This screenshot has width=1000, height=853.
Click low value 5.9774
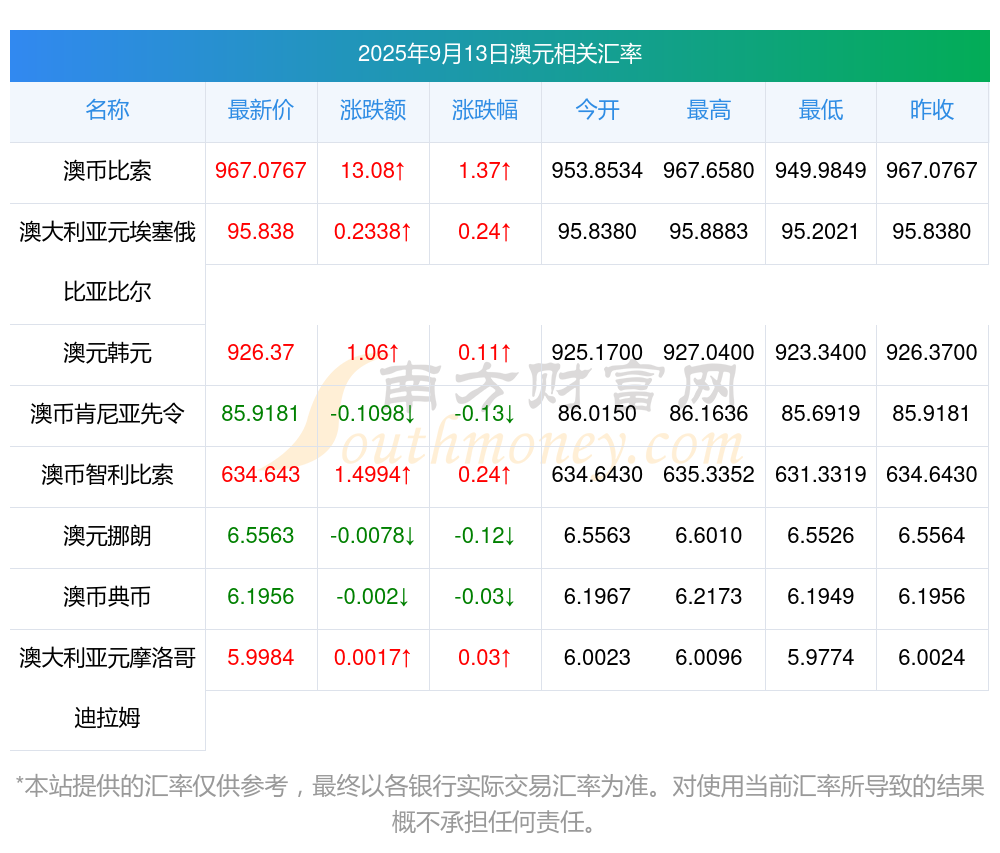click(821, 658)
